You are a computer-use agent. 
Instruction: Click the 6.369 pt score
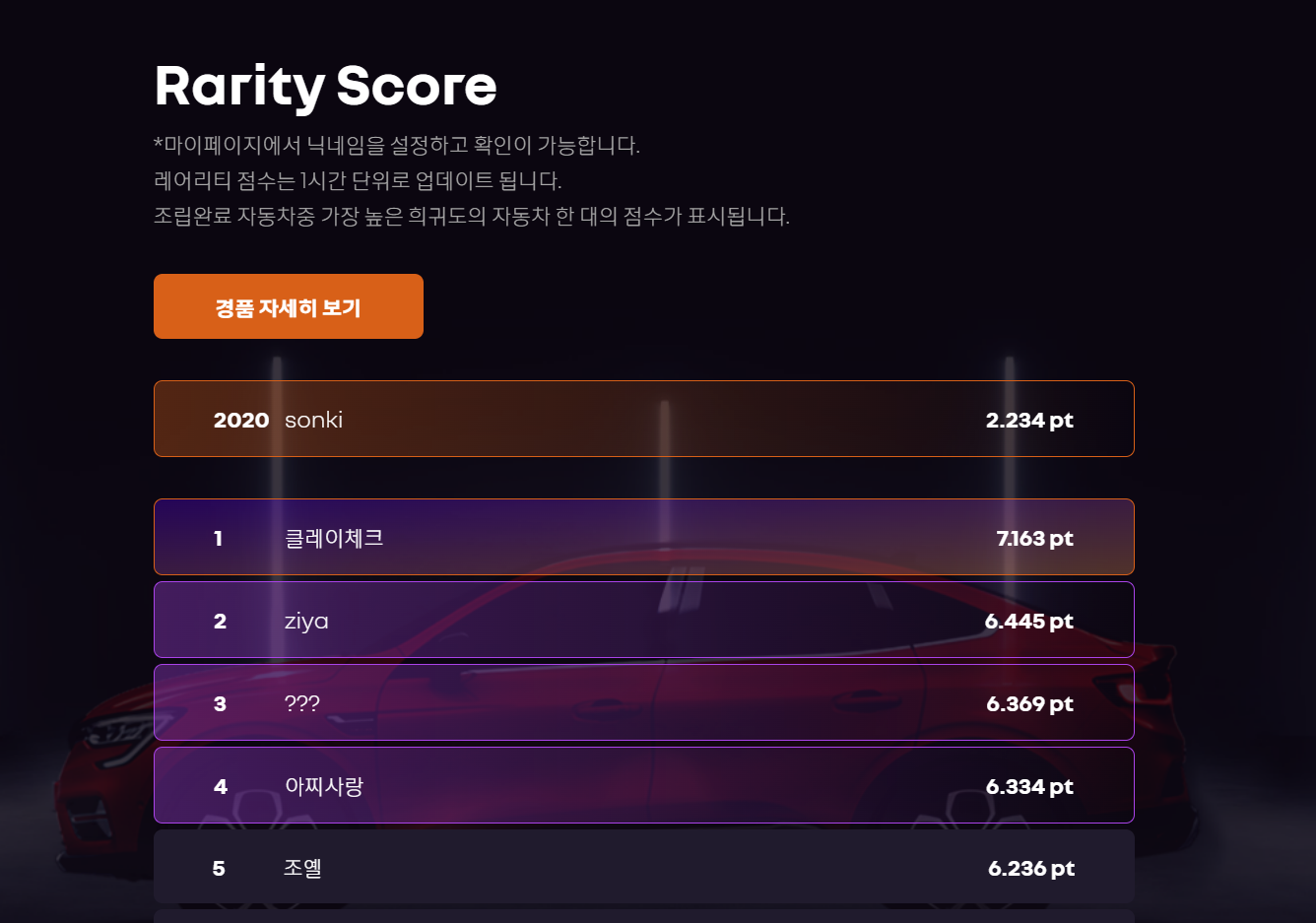(1029, 704)
